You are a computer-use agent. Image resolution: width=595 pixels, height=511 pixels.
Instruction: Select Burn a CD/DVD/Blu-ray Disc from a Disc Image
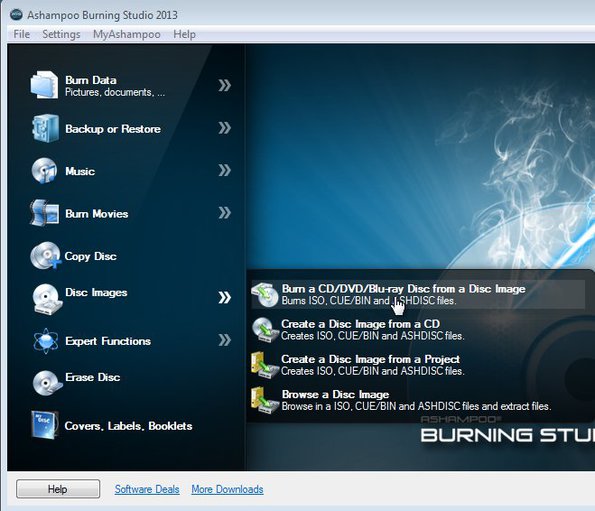[x=417, y=295]
